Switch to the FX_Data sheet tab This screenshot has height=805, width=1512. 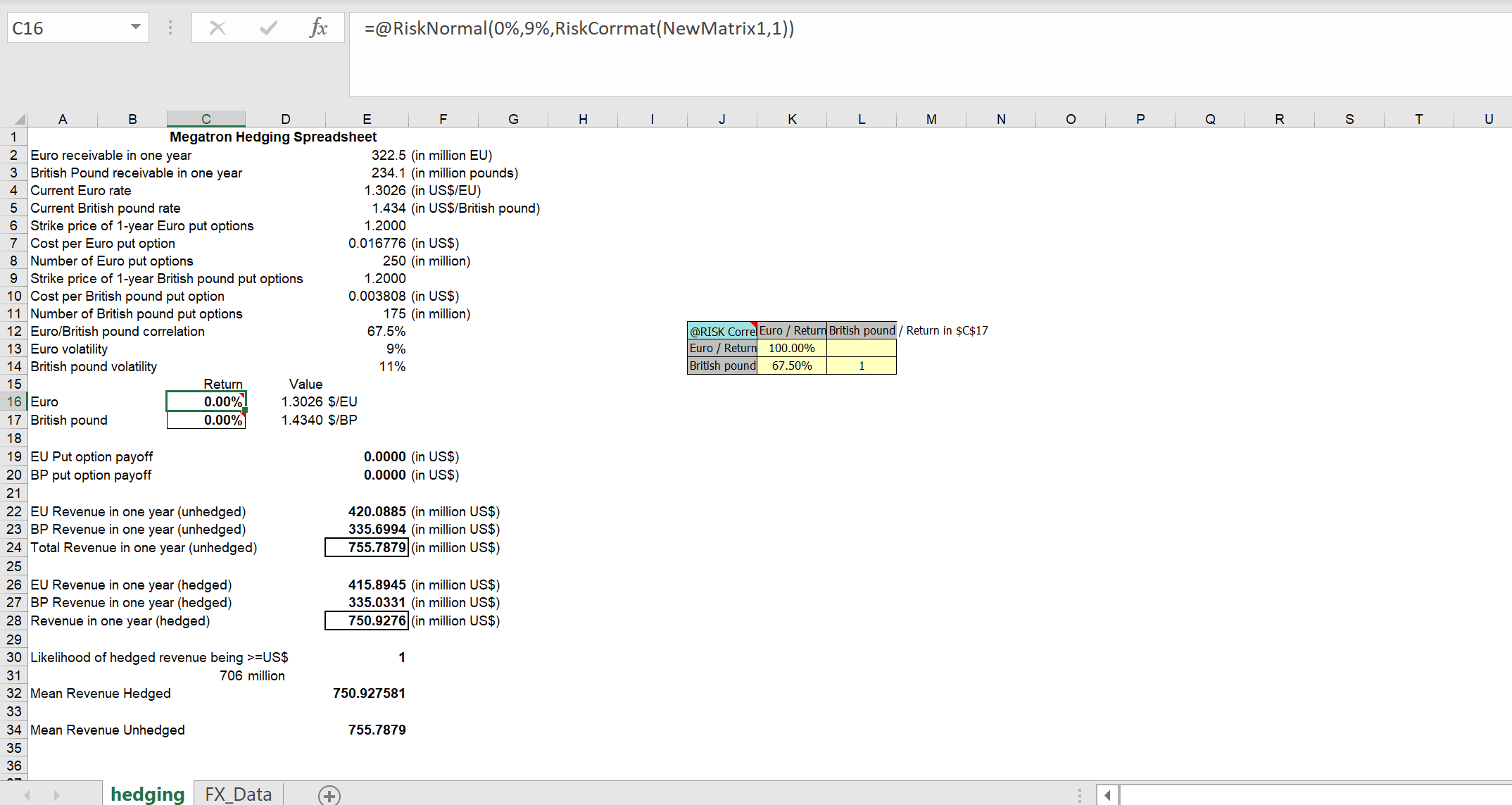pos(237,794)
